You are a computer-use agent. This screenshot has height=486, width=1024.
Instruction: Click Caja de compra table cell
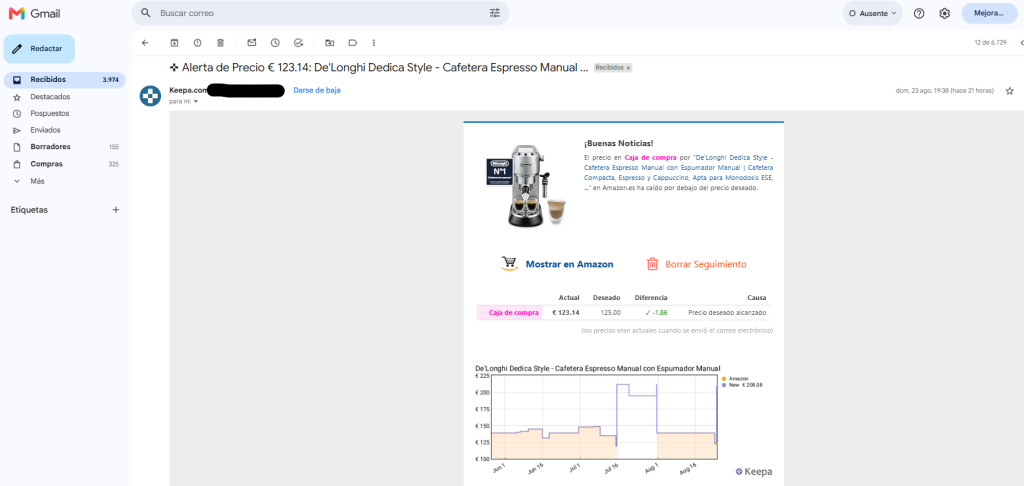(x=509, y=312)
